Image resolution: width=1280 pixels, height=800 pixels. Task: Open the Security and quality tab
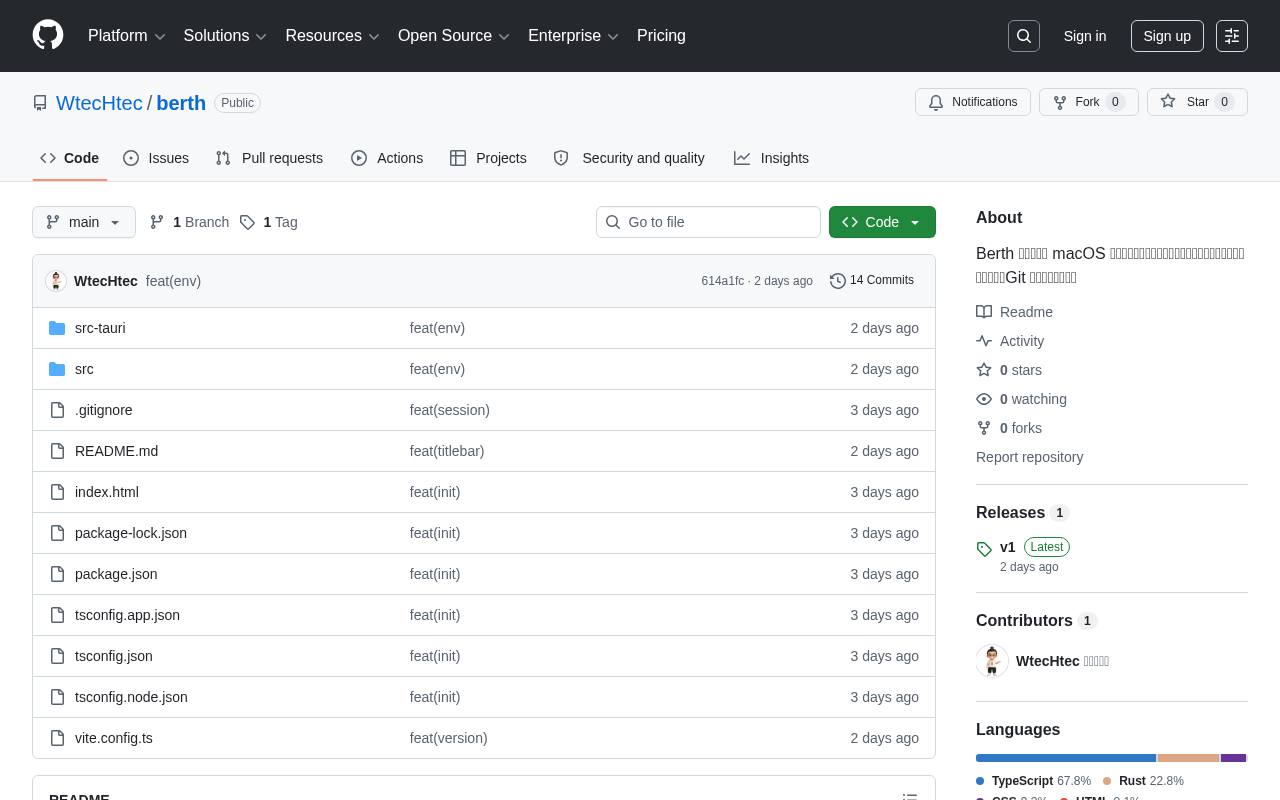(629, 158)
